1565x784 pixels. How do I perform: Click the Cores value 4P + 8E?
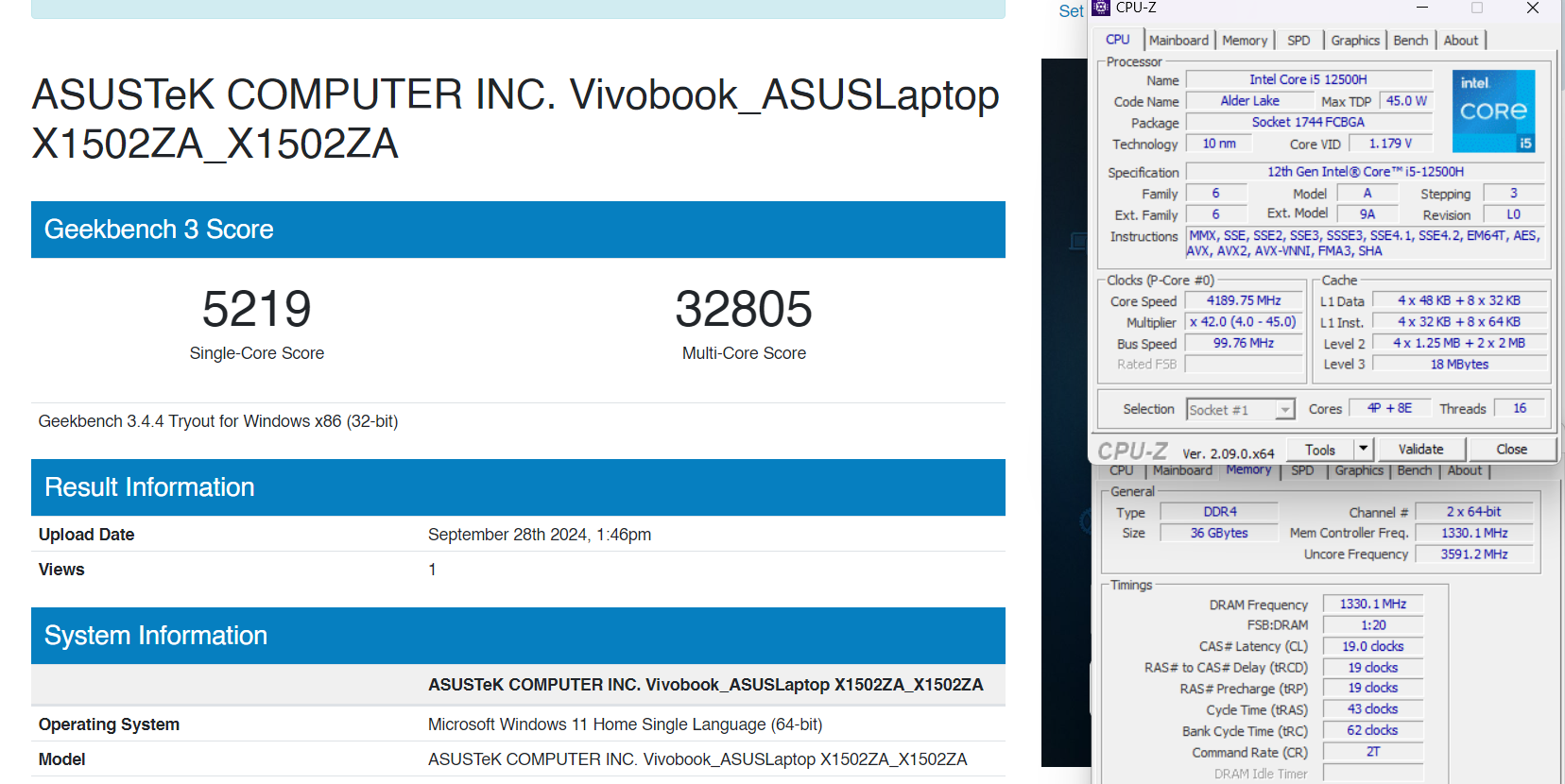(x=1389, y=408)
